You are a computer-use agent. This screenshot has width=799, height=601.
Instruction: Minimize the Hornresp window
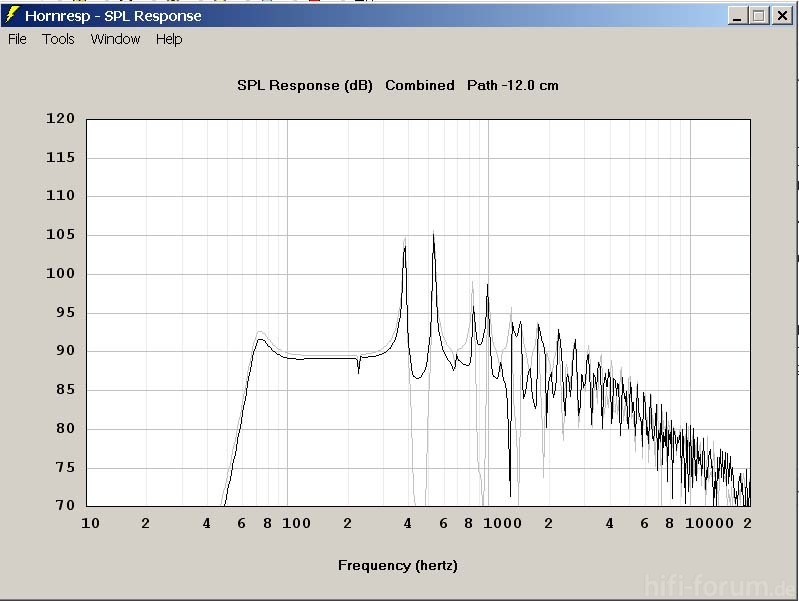coord(737,16)
